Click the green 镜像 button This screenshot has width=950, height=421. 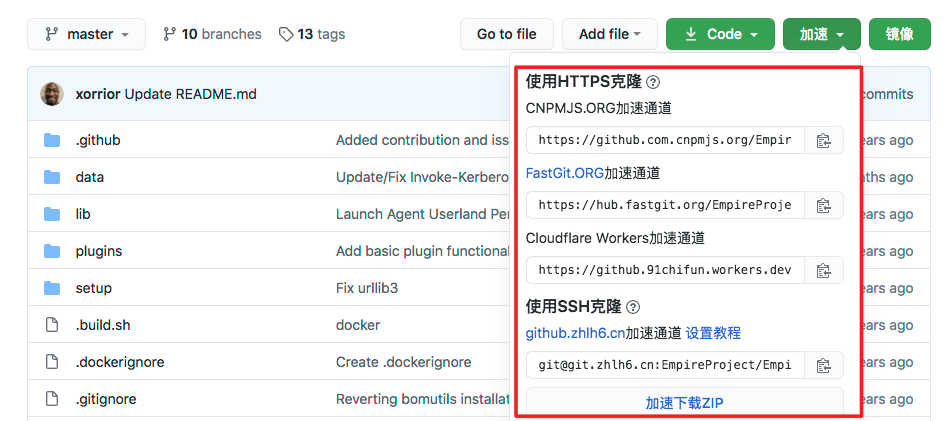pyautogui.click(x=899, y=34)
